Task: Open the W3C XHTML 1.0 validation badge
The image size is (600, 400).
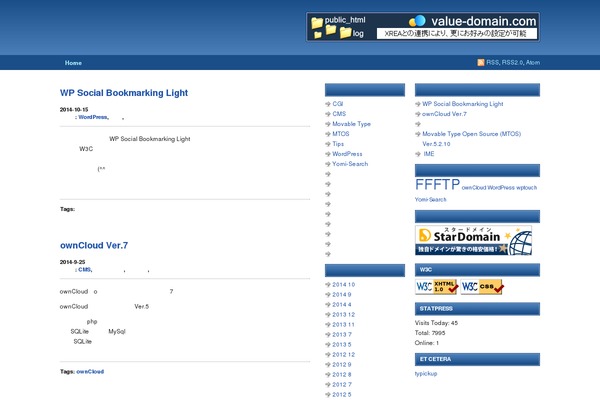Action: [x=437, y=287]
